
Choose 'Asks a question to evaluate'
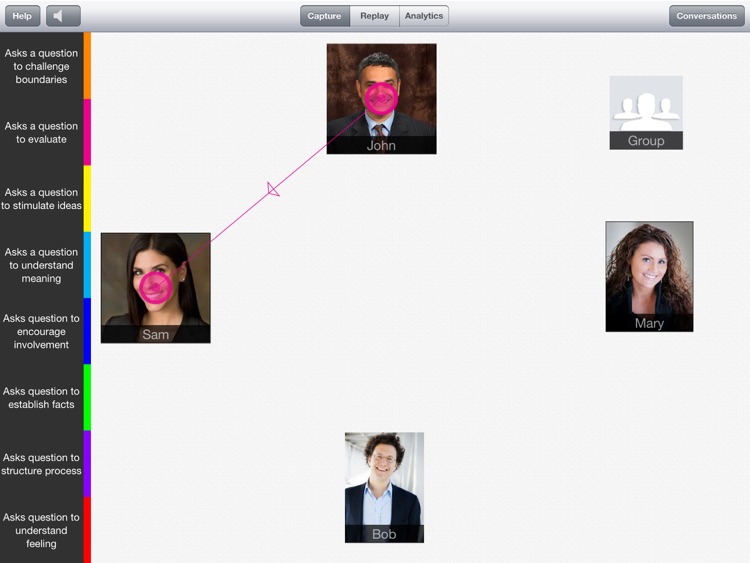41,132
